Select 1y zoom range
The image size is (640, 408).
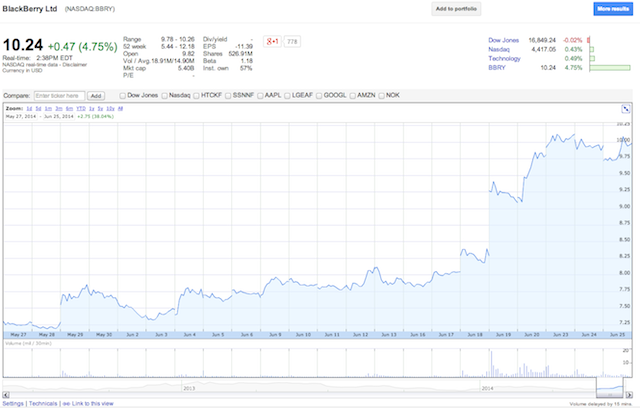click(92, 109)
